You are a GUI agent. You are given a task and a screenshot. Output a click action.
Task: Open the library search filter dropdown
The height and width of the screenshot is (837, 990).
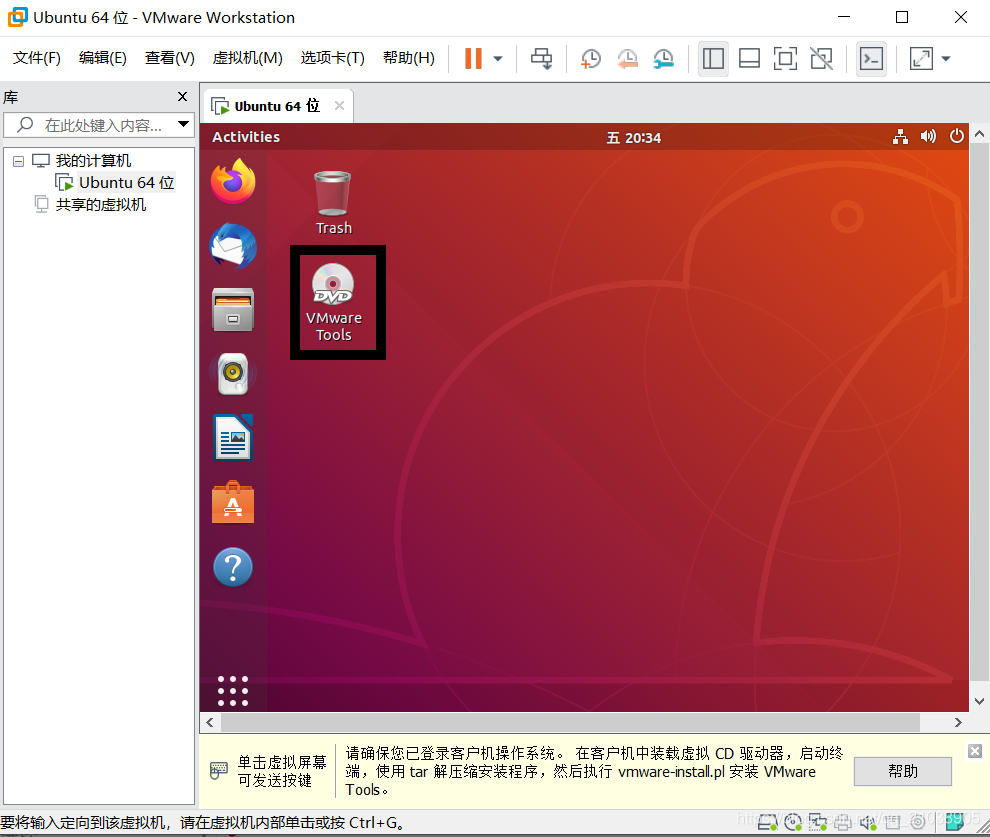(x=183, y=124)
